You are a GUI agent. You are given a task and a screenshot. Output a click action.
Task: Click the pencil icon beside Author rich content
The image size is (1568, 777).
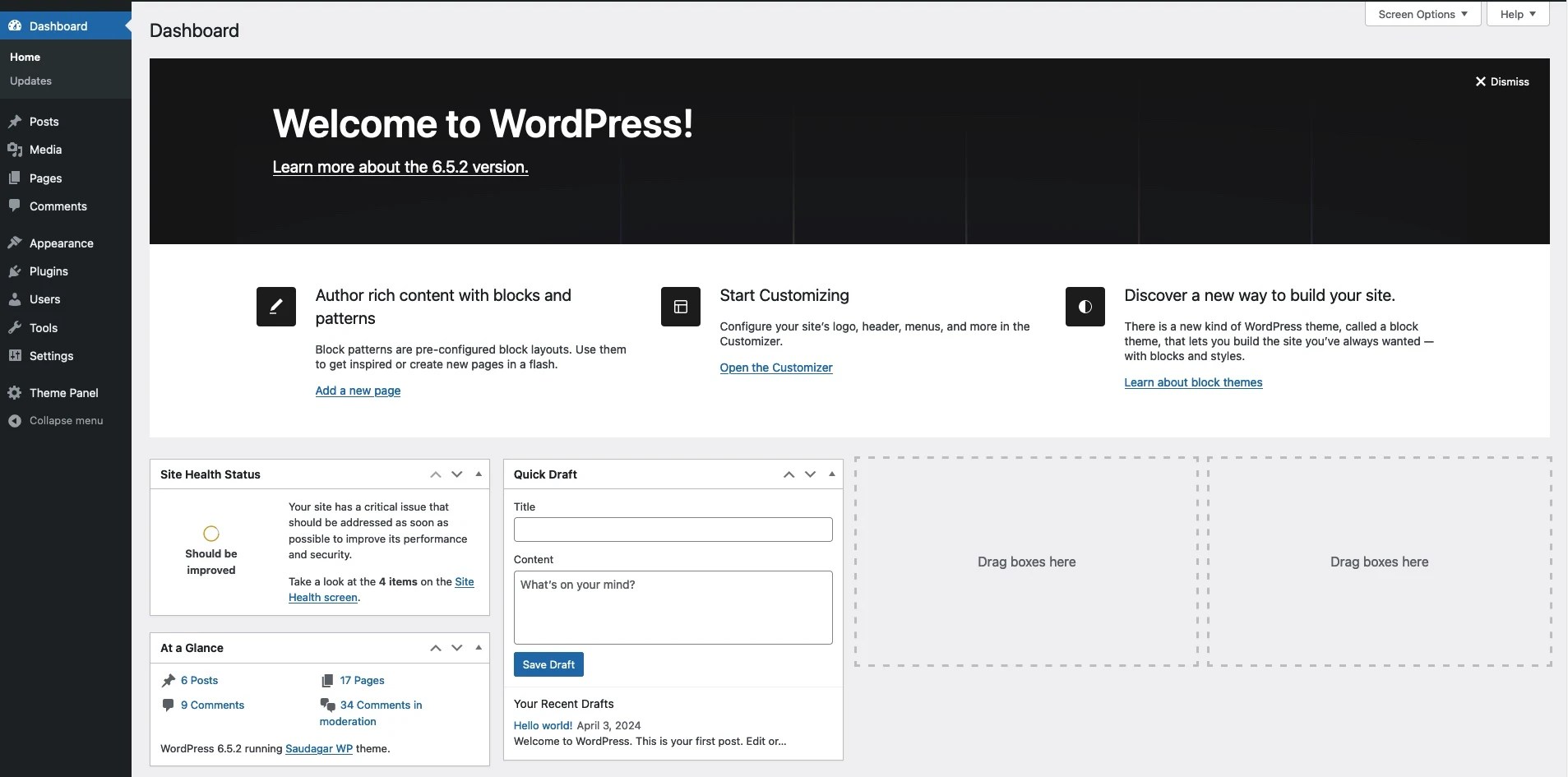point(276,307)
